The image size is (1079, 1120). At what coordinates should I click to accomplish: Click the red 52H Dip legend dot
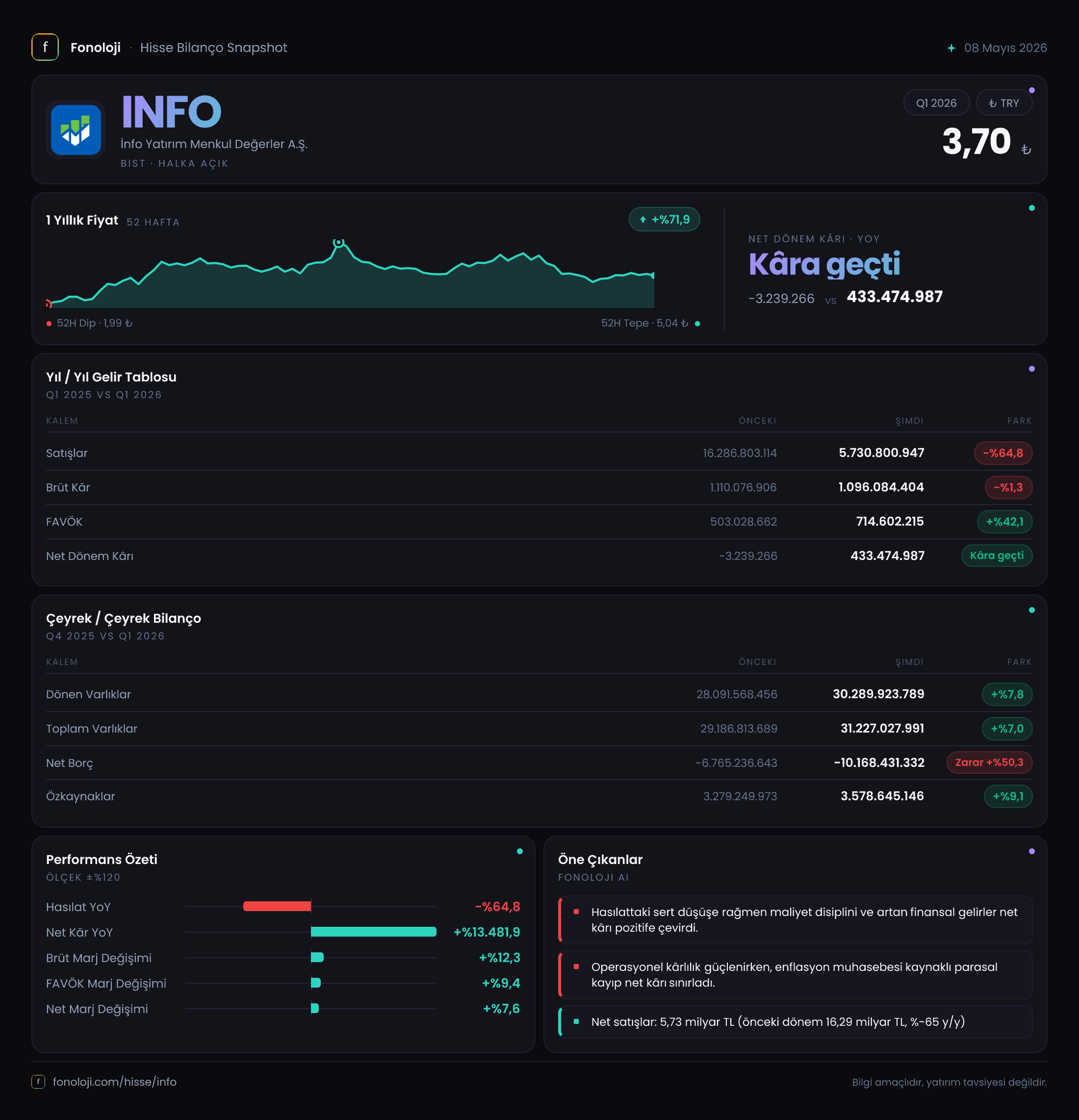pyautogui.click(x=49, y=324)
